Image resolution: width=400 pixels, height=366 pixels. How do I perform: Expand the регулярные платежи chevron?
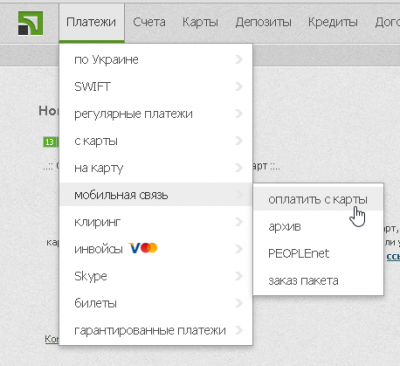click(x=239, y=114)
